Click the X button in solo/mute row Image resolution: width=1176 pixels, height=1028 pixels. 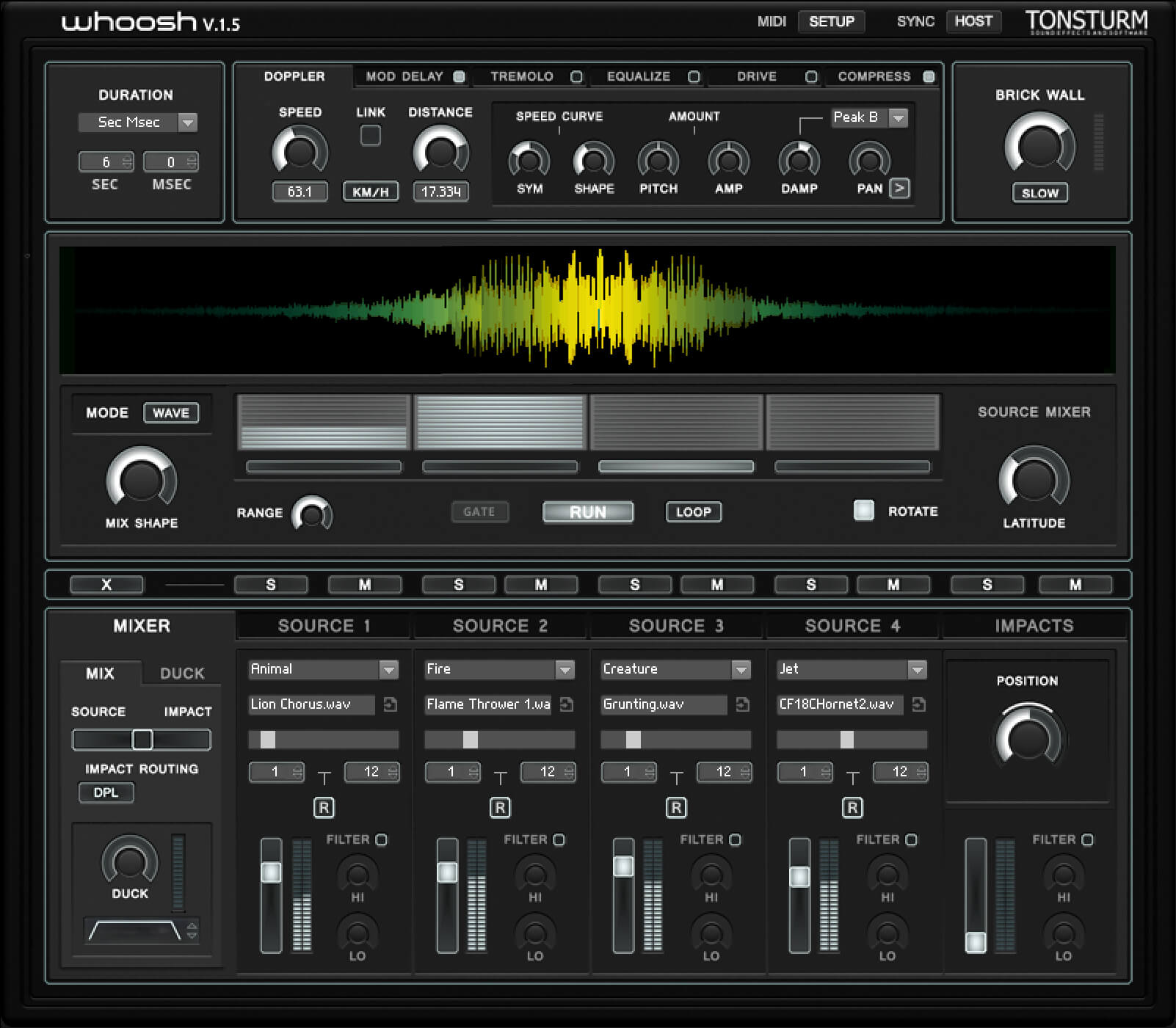[106, 585]
